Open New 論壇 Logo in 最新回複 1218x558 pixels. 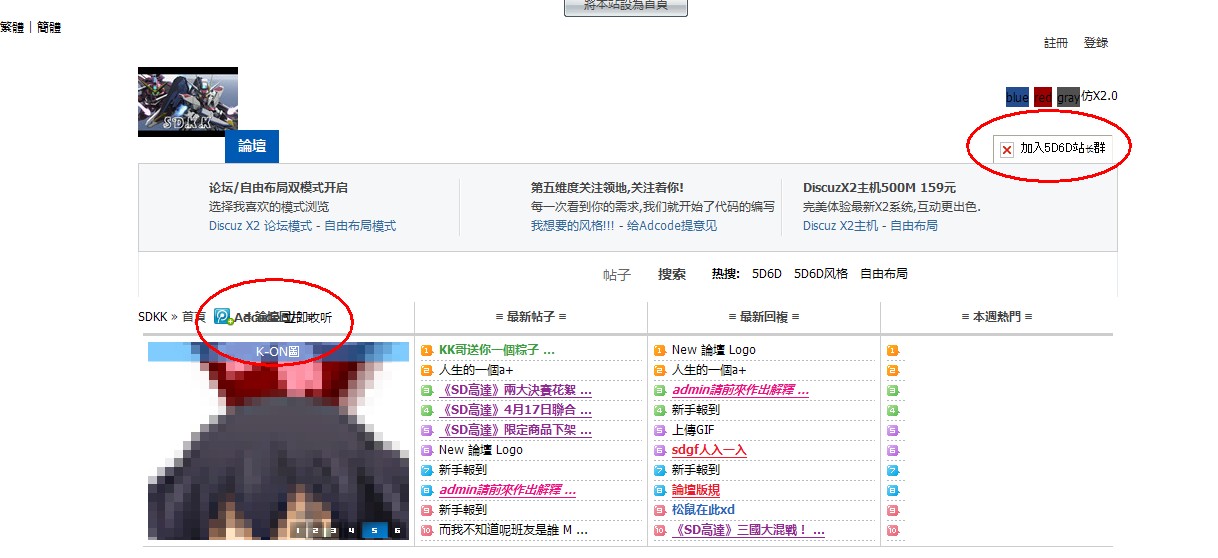point(714,350)
